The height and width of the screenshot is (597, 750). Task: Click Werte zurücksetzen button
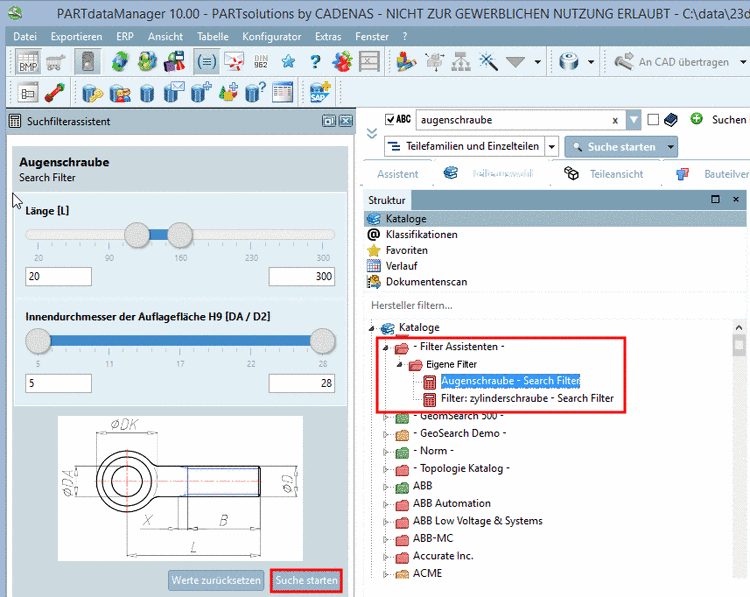coord(216,580)
